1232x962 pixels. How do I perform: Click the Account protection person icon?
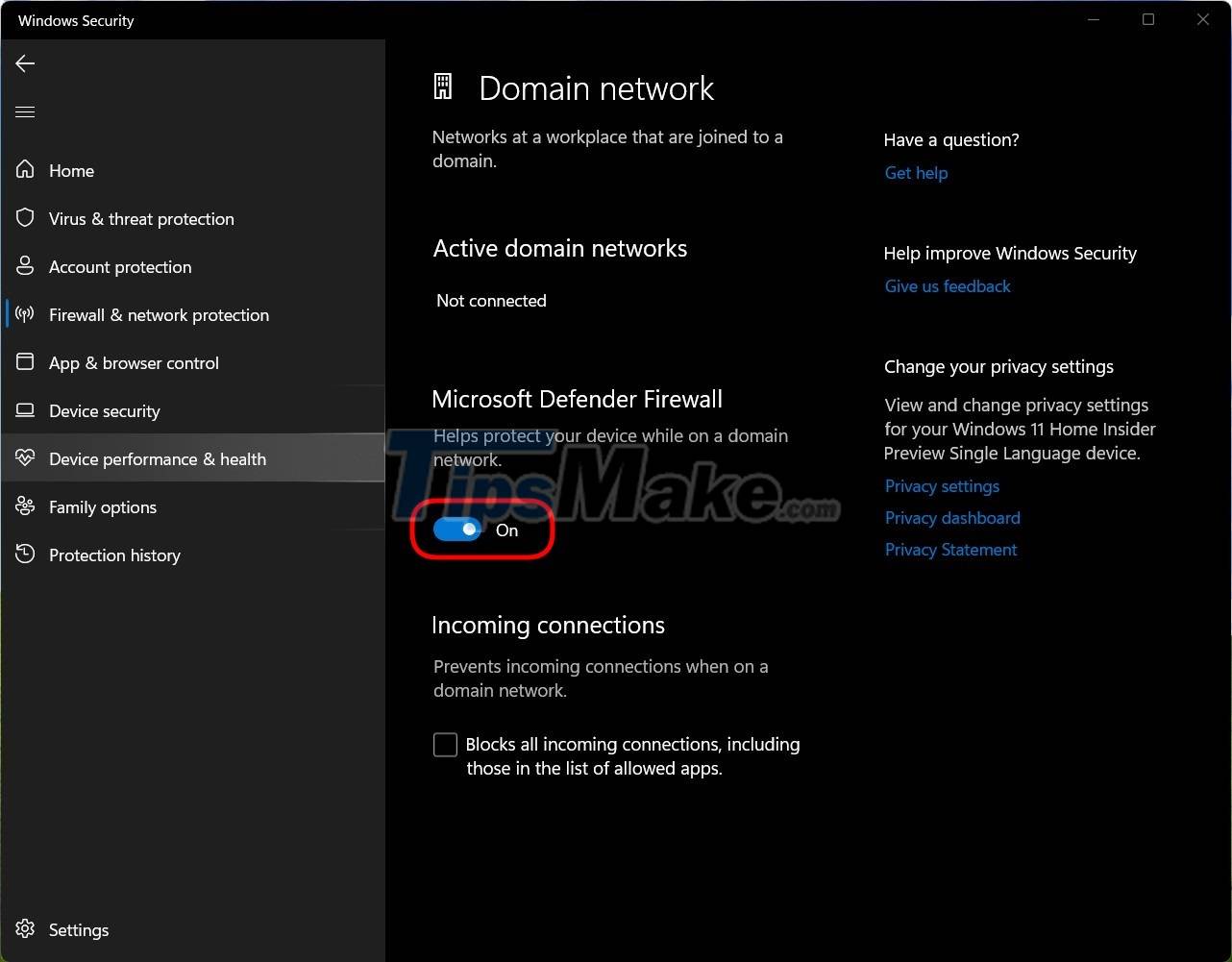[x=26, y=266]
